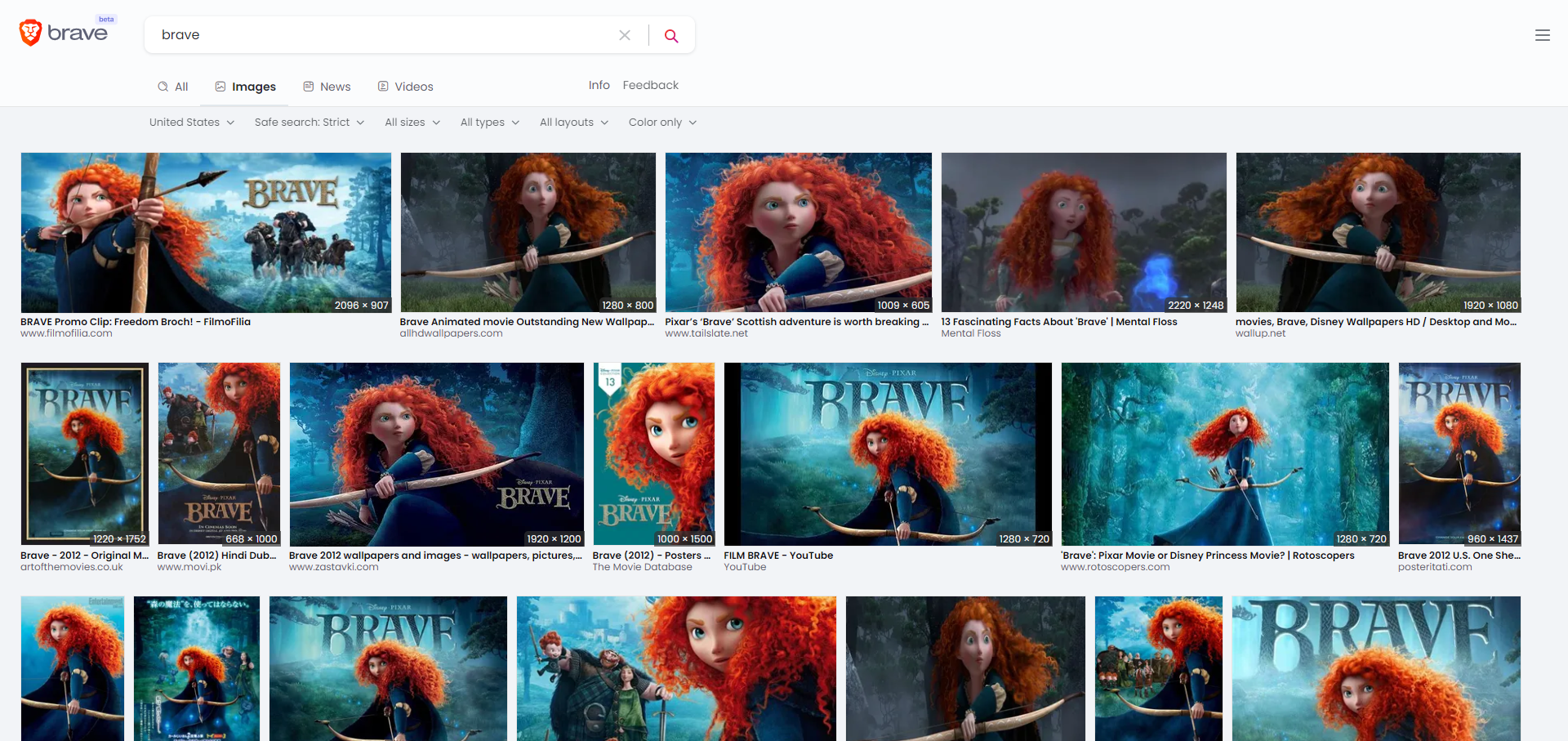
Task: Click 'Brave Animated movie Outstanding New Wallpap...' title
Action: coord(527,322)
